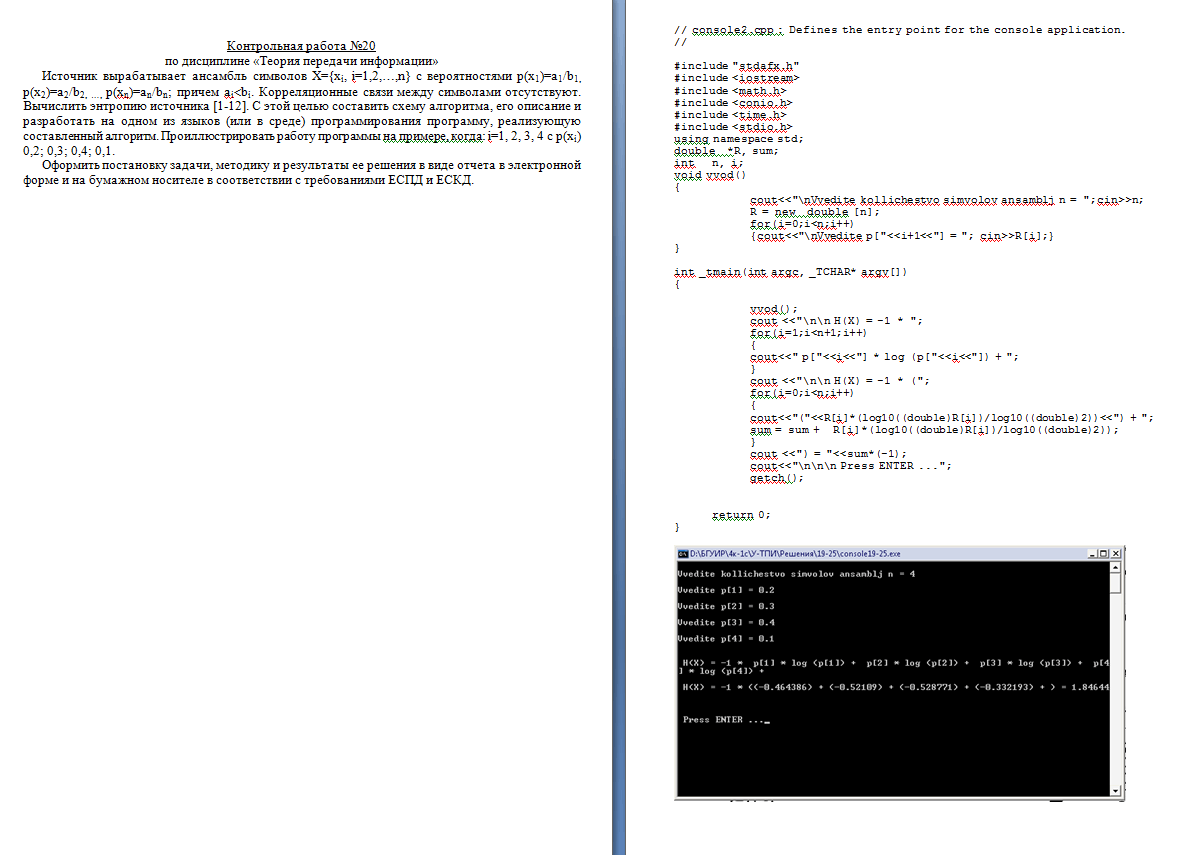
Task: Click console line 'Vvedite p[4] = 0.1'
Action: coord(726,639)
